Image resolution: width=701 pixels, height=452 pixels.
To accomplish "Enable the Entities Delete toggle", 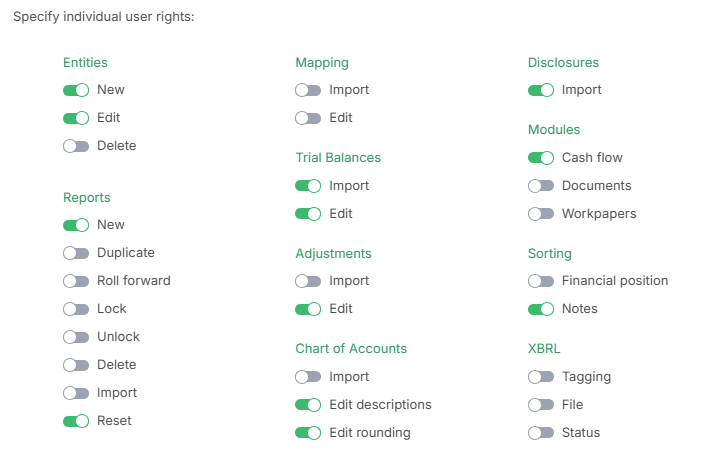I will [76, 146].
